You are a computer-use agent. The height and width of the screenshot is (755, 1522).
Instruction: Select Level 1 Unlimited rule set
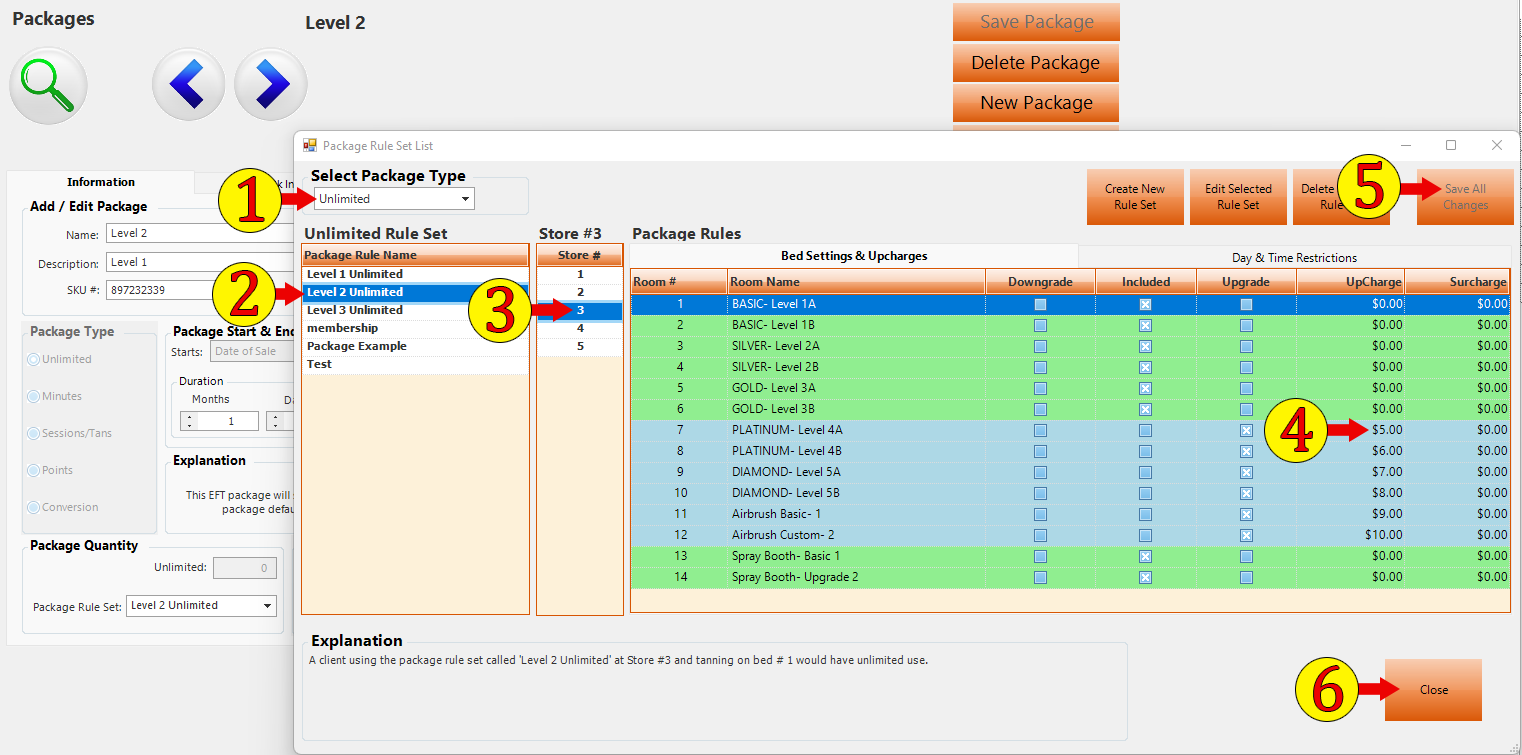pos(415,274)
